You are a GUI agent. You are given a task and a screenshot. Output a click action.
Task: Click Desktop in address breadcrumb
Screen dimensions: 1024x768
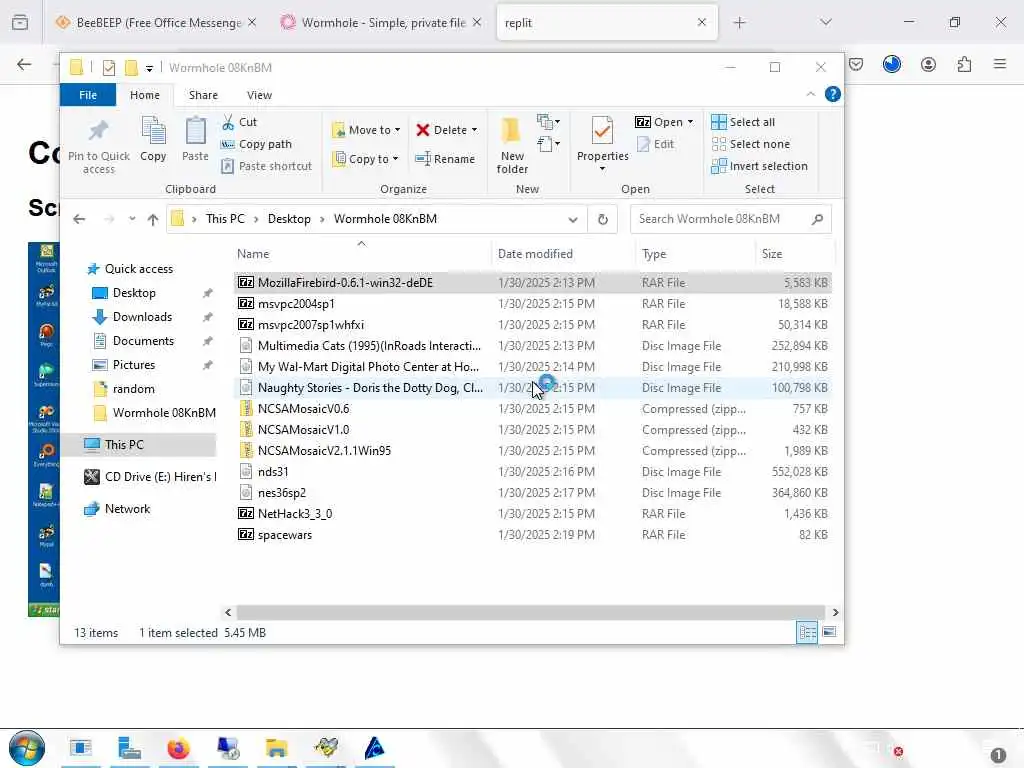coord(289,219)
